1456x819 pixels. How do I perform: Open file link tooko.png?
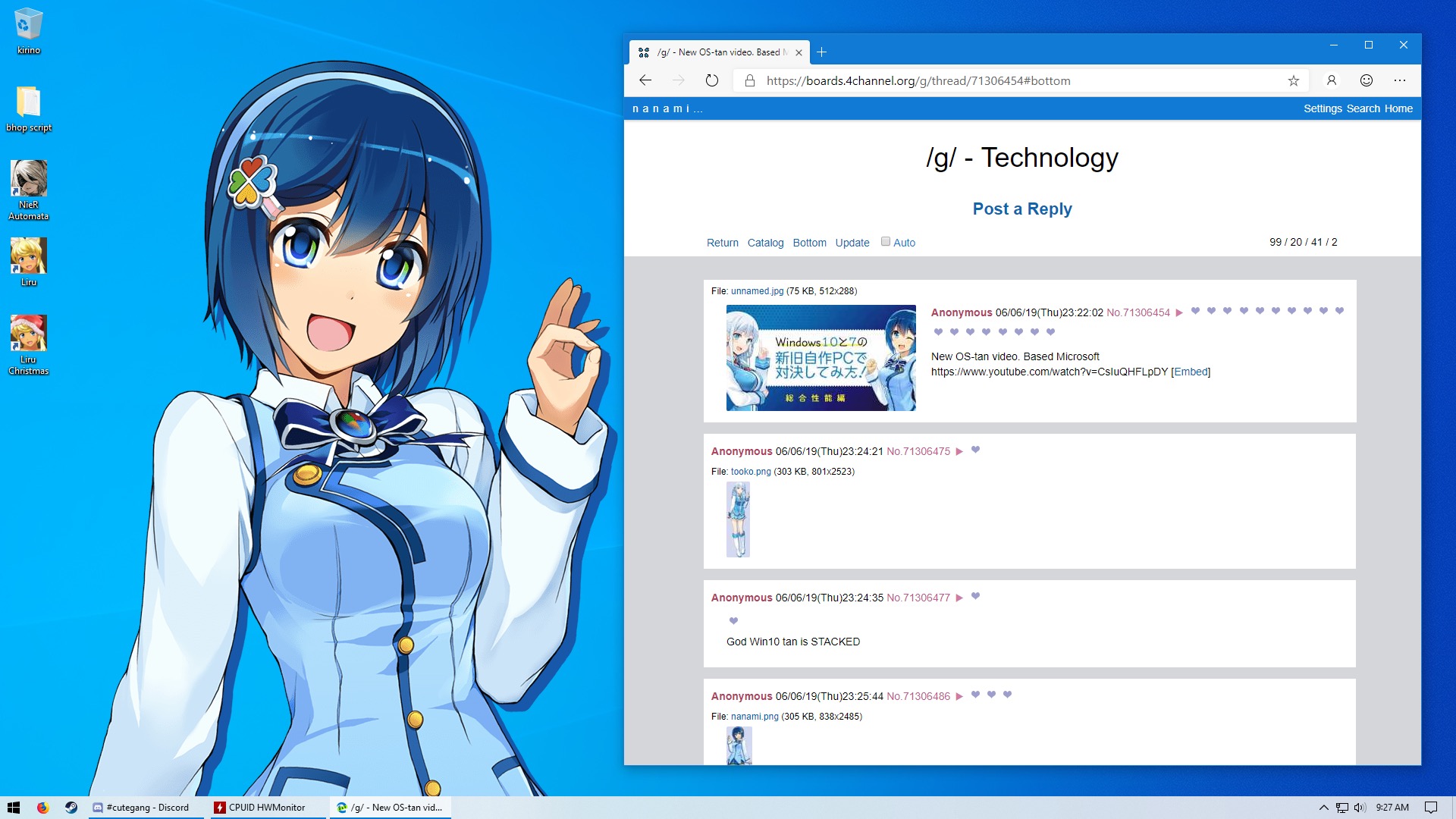[751, 472]
